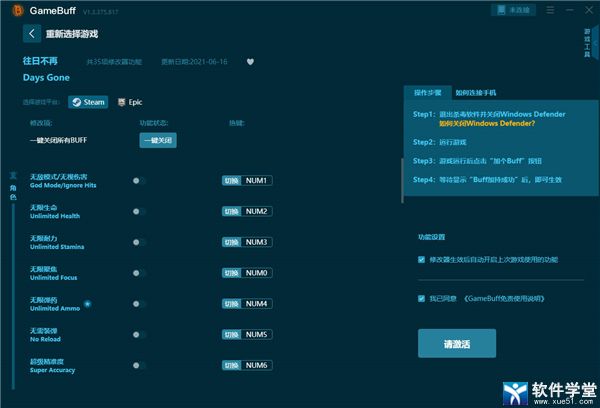This screenshot has height=408, width=600.
Task: Select the Epic platform
Action: [x=129, y=102]
